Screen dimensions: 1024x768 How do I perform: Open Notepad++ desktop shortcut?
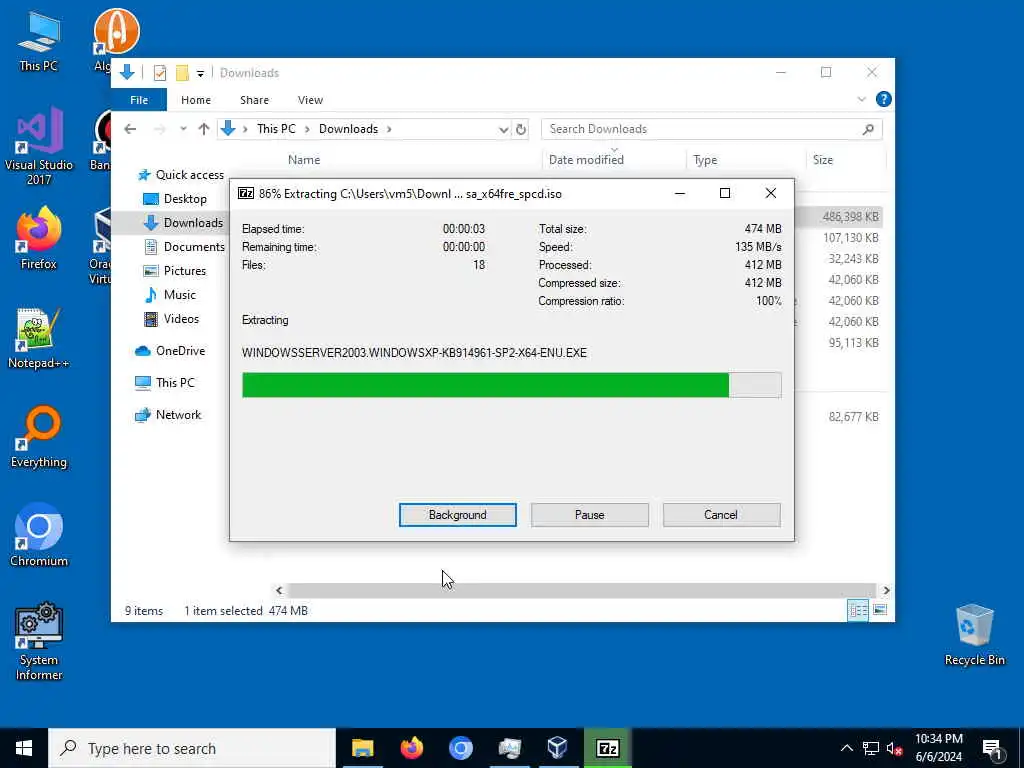[39, 338]
